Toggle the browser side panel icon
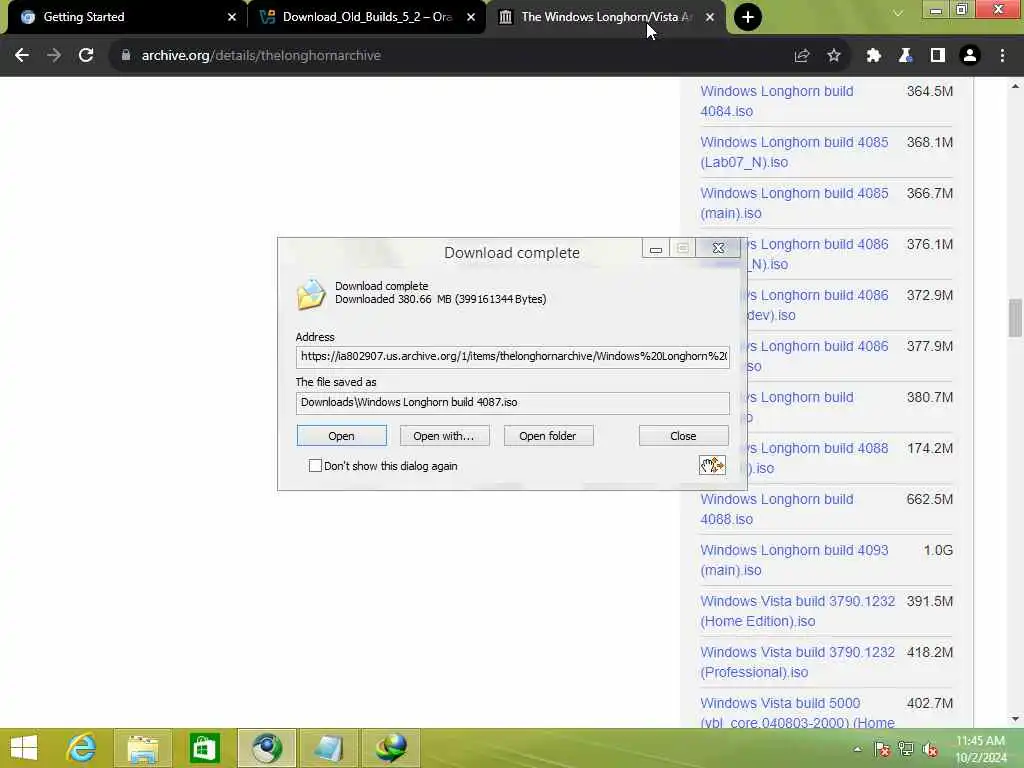 (x=938, y=56)
